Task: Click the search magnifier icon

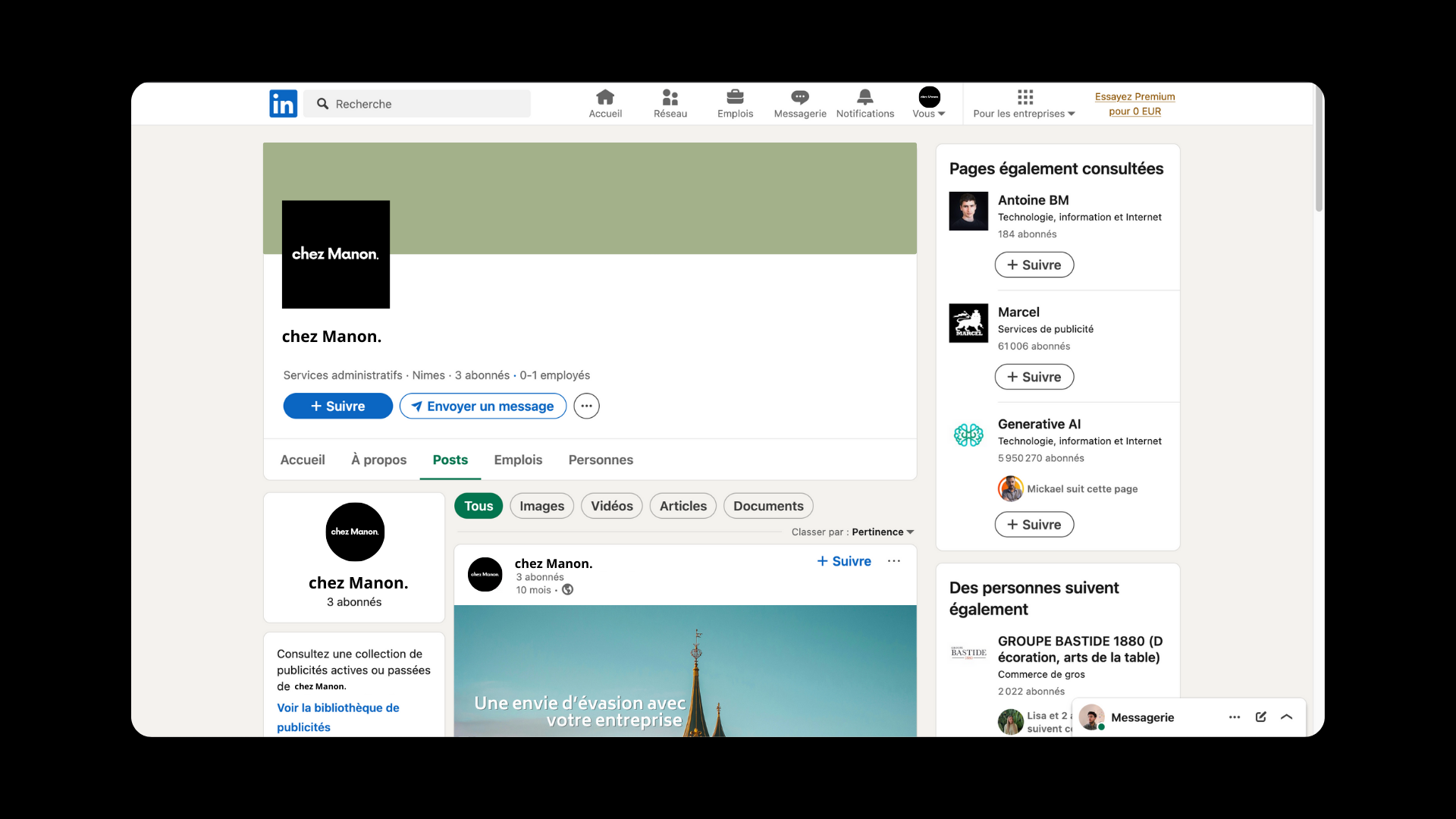Action: (322, 104)
